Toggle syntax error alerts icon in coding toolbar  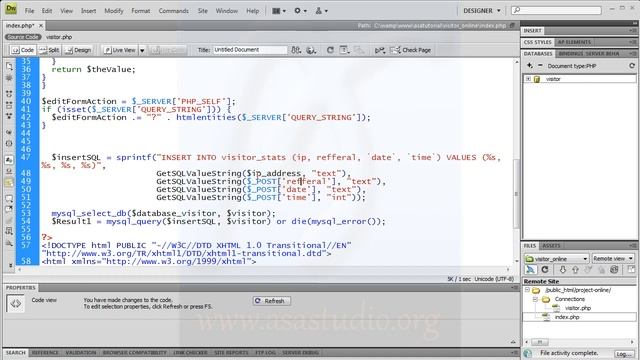(9, 182)
